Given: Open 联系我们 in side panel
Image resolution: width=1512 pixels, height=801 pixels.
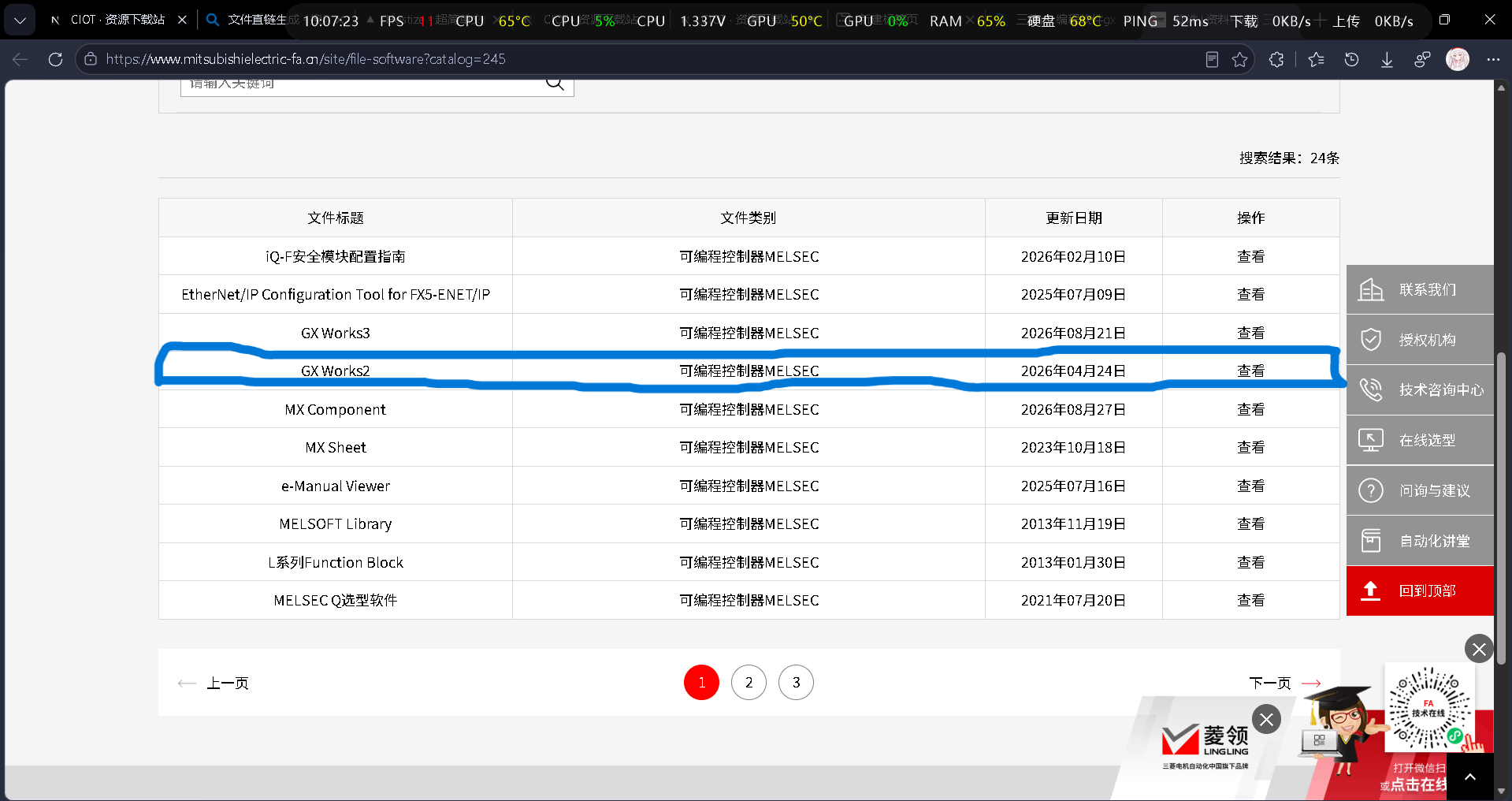Looking at the screenshot, I should [x=1420, y=289].
